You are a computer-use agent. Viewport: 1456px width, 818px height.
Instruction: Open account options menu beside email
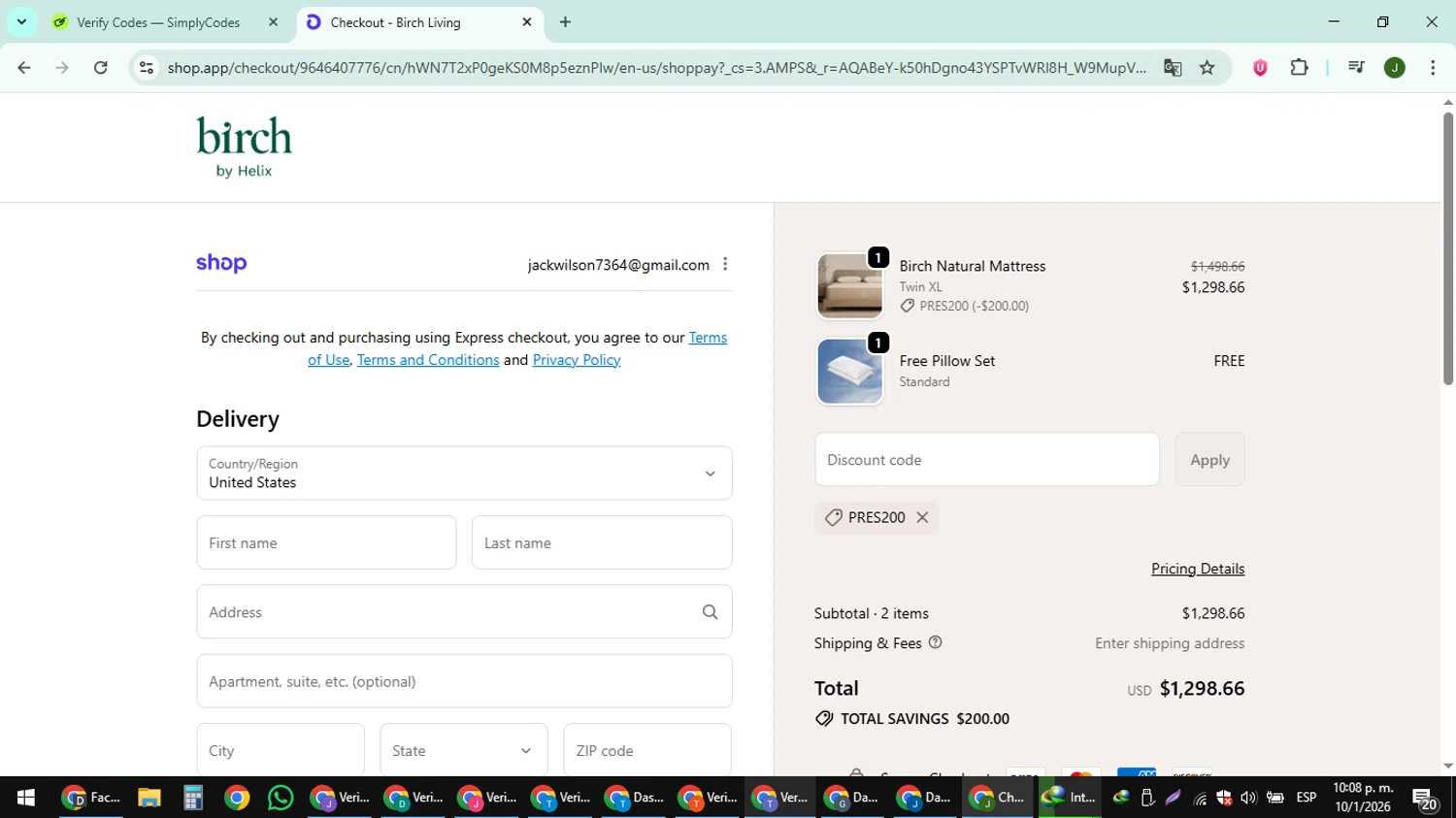(x=725, y=264)
